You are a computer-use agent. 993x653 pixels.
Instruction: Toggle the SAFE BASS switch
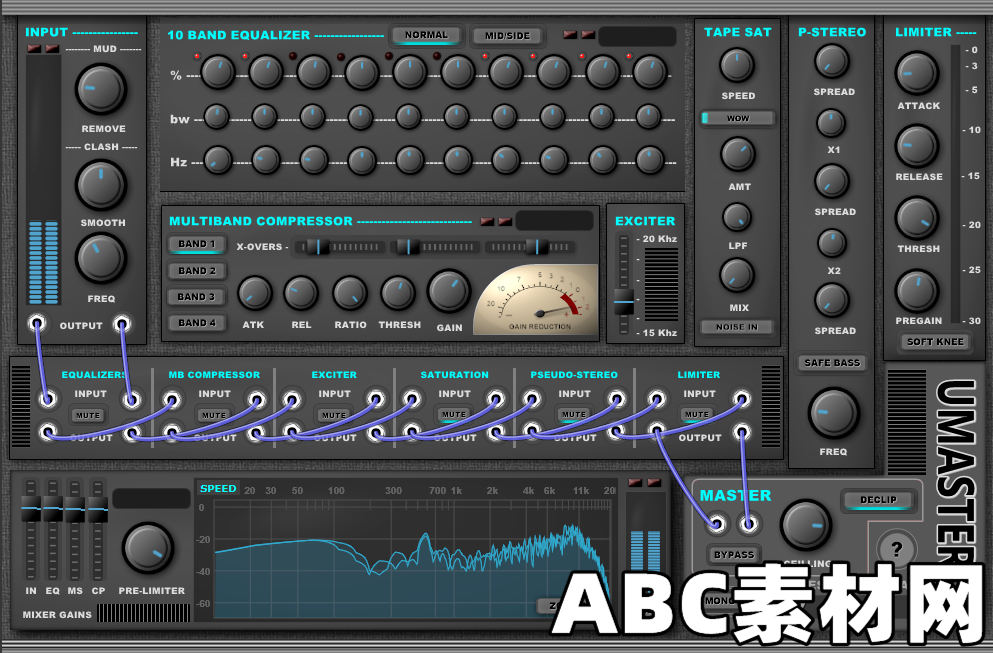831,363
